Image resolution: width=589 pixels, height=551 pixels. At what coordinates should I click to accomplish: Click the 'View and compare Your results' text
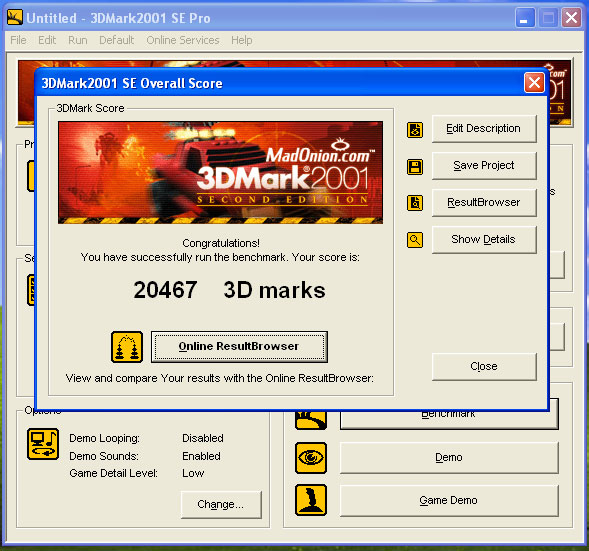(220, 378)
